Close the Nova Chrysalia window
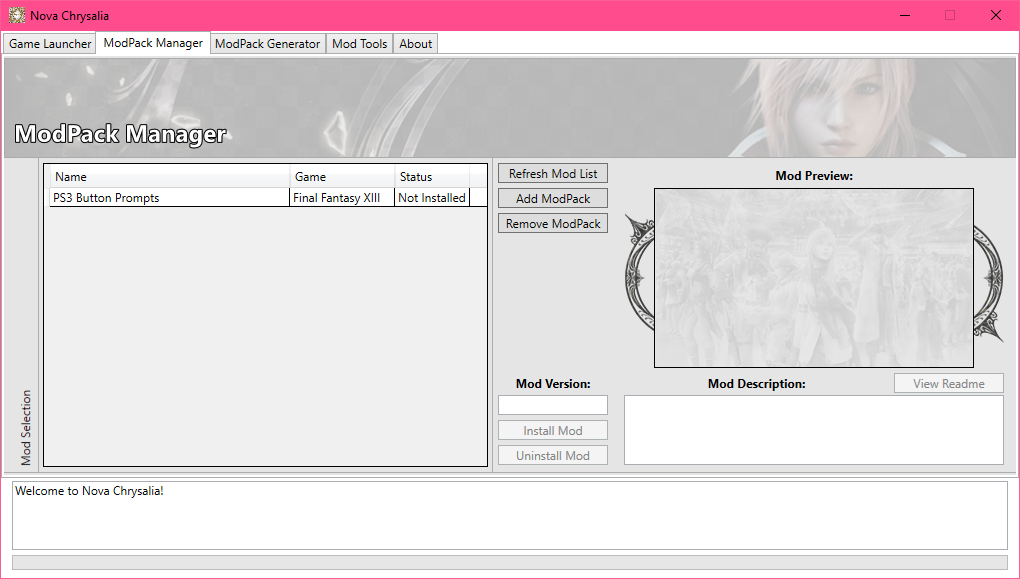The height and width of the screenshot is (579, 1020). coord(995,15)
